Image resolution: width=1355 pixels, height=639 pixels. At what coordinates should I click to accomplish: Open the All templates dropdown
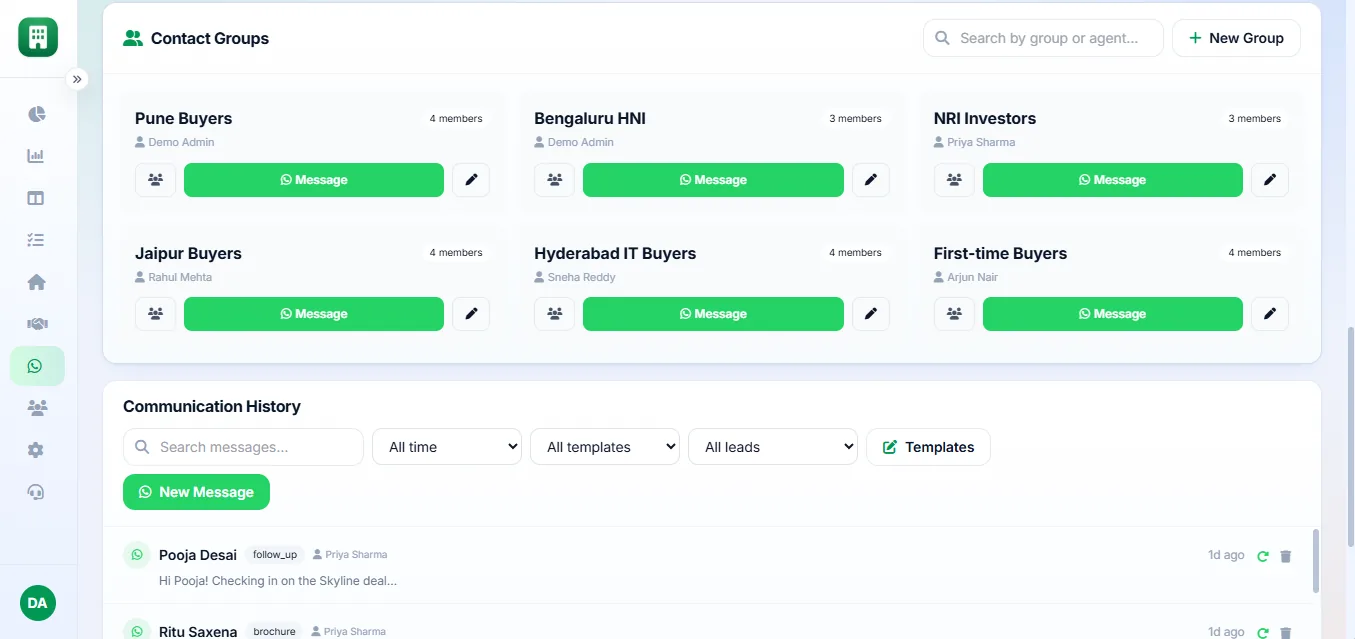coord(605,447)
